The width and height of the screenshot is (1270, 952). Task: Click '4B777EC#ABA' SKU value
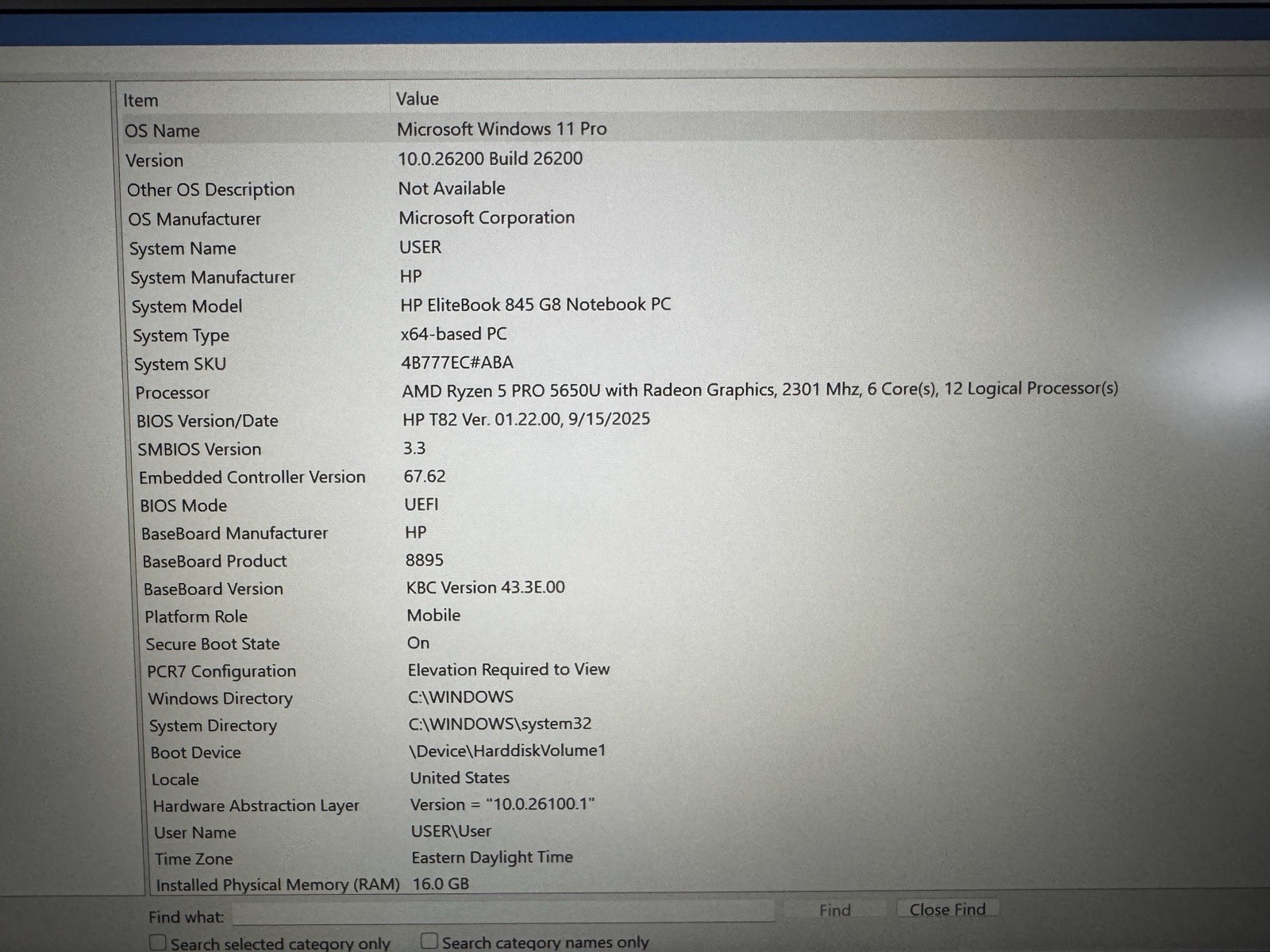457,363
